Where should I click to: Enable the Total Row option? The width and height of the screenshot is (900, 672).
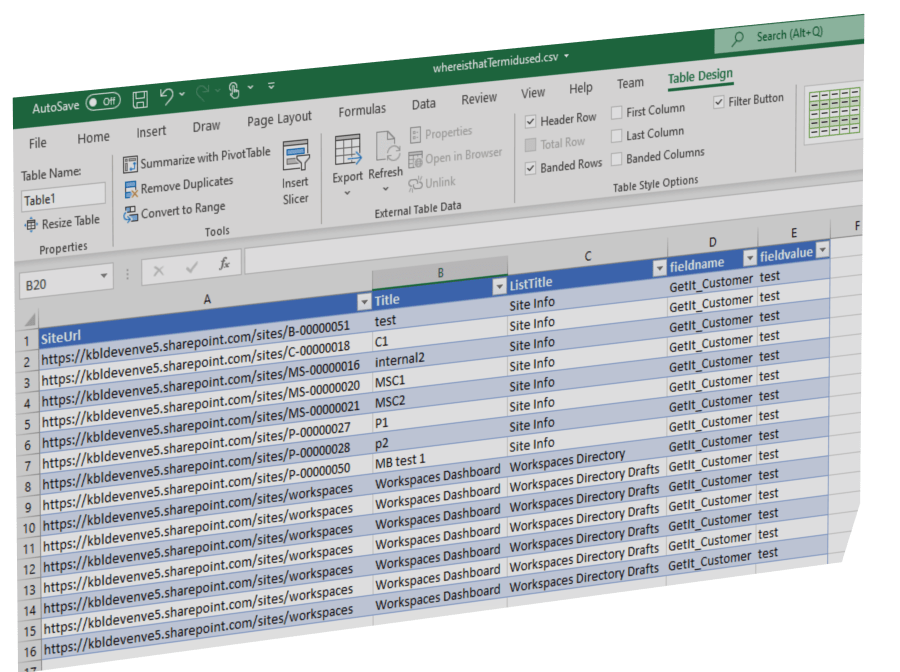click(x=532, y=142)
